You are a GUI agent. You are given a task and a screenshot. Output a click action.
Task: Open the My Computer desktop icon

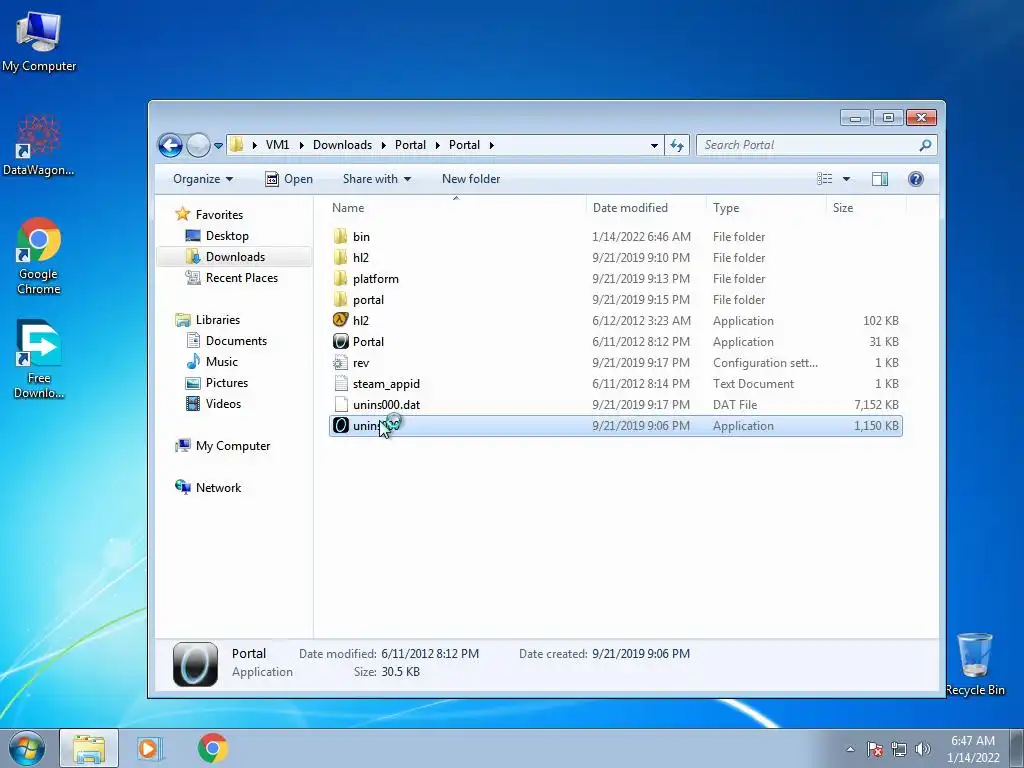(x=39, y=41)
